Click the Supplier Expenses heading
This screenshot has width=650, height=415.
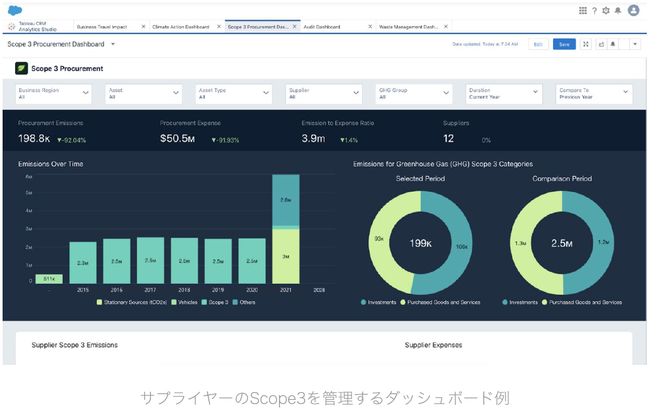[433, 345]
